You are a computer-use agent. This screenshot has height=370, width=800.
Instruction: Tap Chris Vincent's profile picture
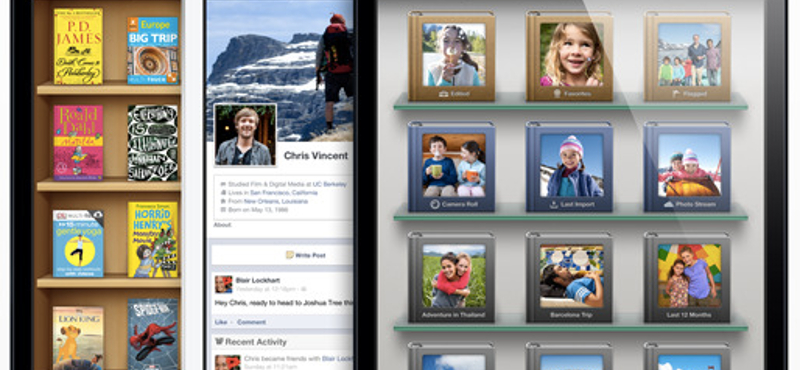tap(245, 135)
